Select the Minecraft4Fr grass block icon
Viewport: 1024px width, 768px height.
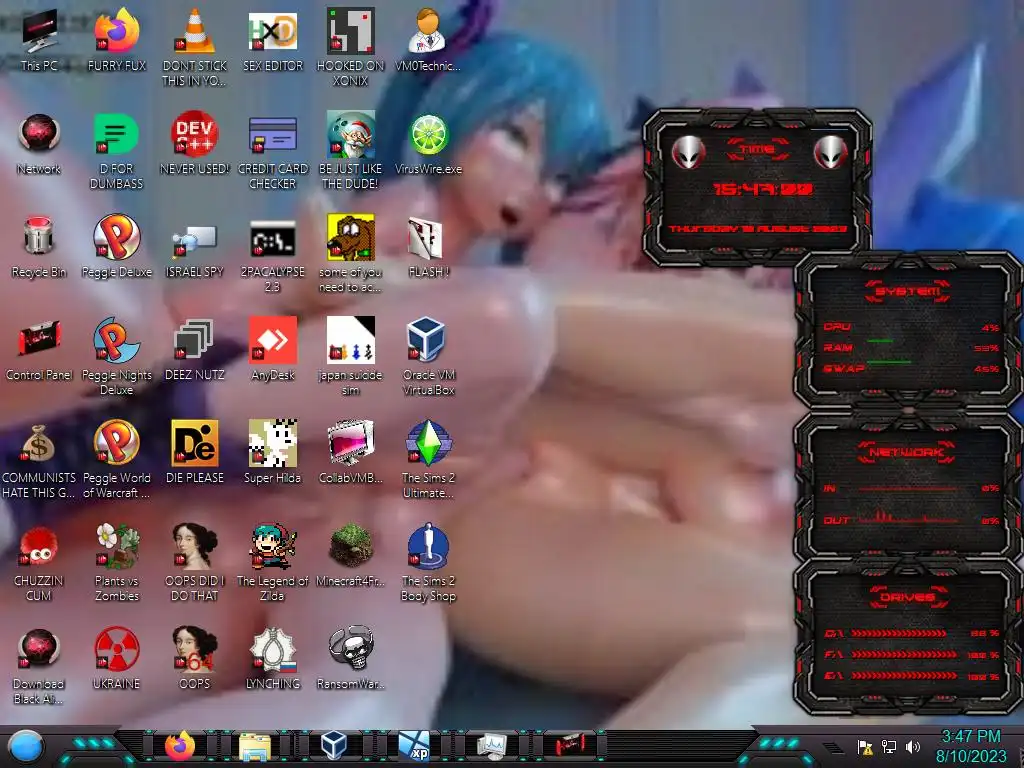tap(351, 554)
